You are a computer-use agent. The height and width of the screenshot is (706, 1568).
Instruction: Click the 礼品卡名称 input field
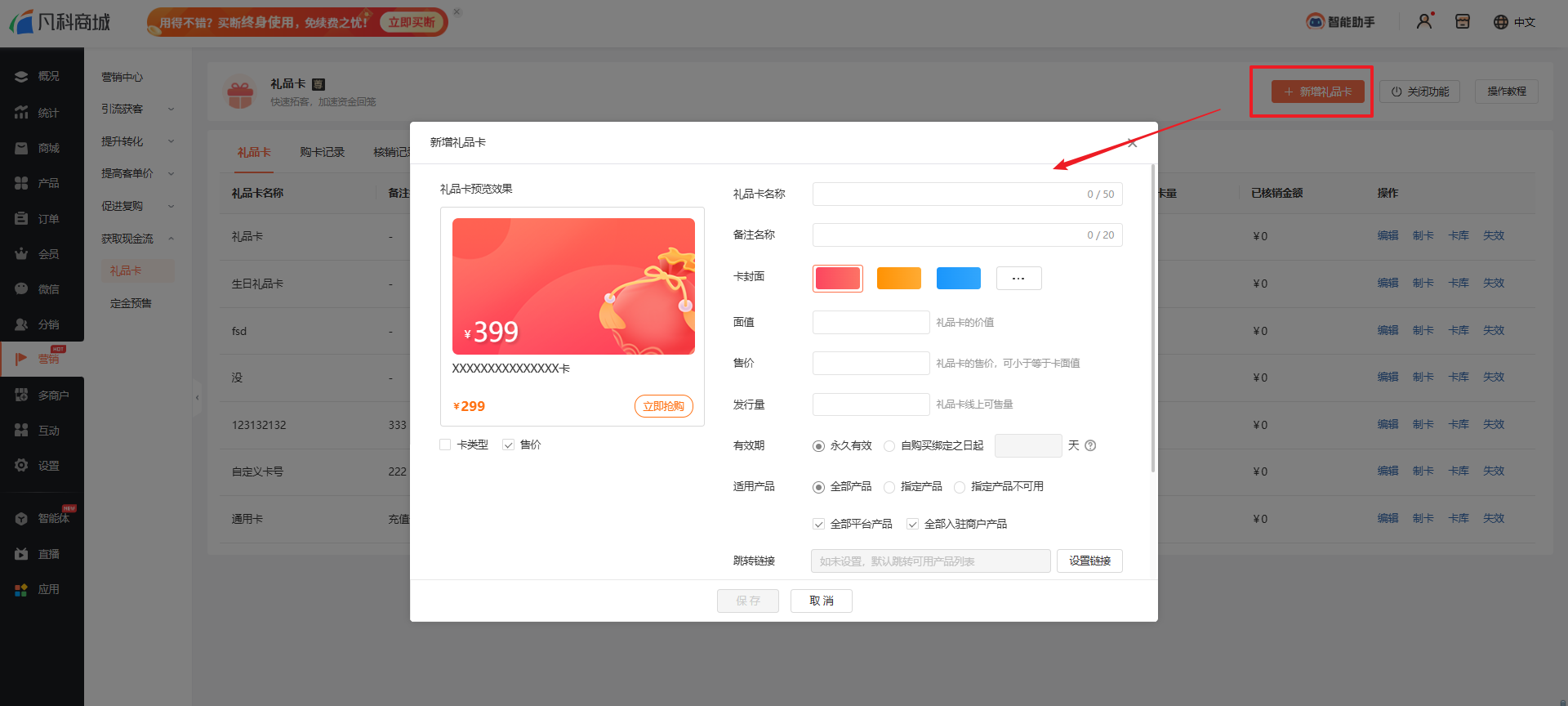(x=947, y=194)
